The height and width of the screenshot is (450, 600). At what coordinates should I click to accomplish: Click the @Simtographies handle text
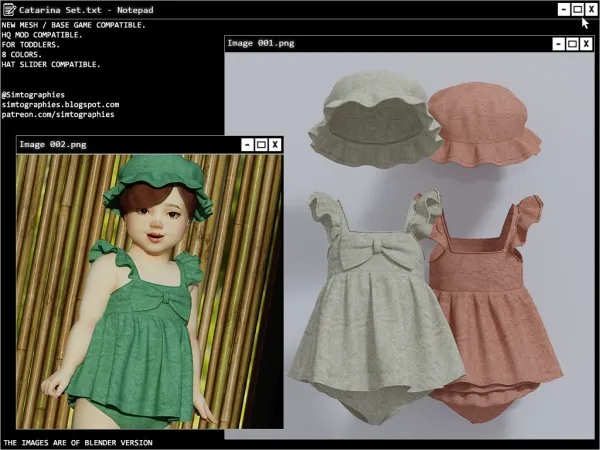point(35,95)
